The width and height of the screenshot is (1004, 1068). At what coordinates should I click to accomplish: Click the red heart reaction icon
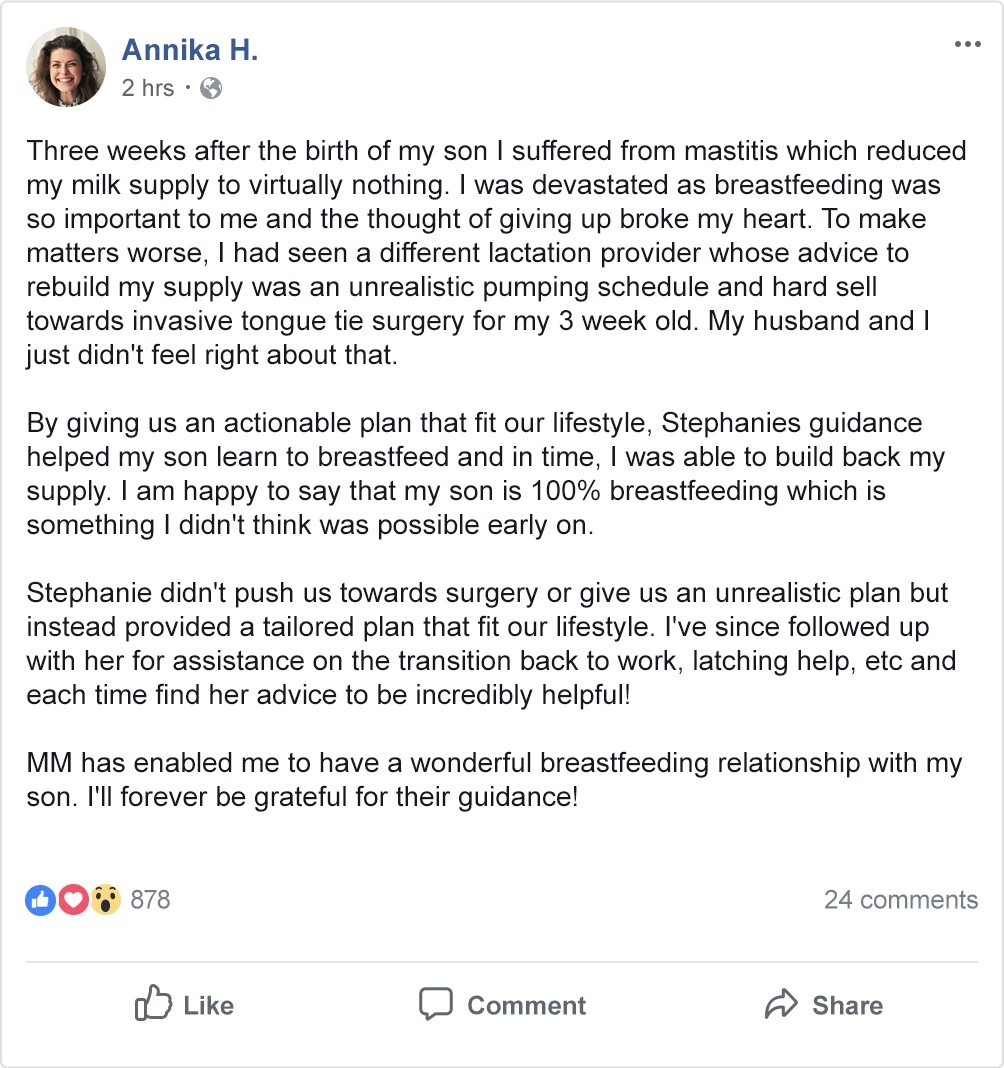73,900
